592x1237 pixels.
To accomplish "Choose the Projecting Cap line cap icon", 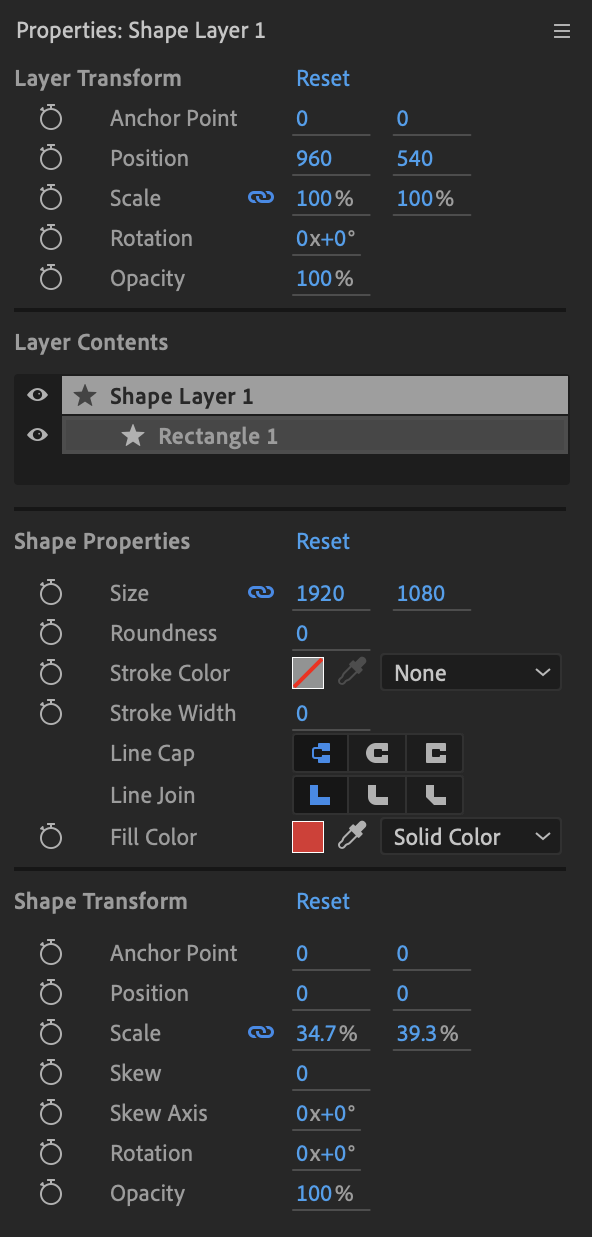I will 435,754.
